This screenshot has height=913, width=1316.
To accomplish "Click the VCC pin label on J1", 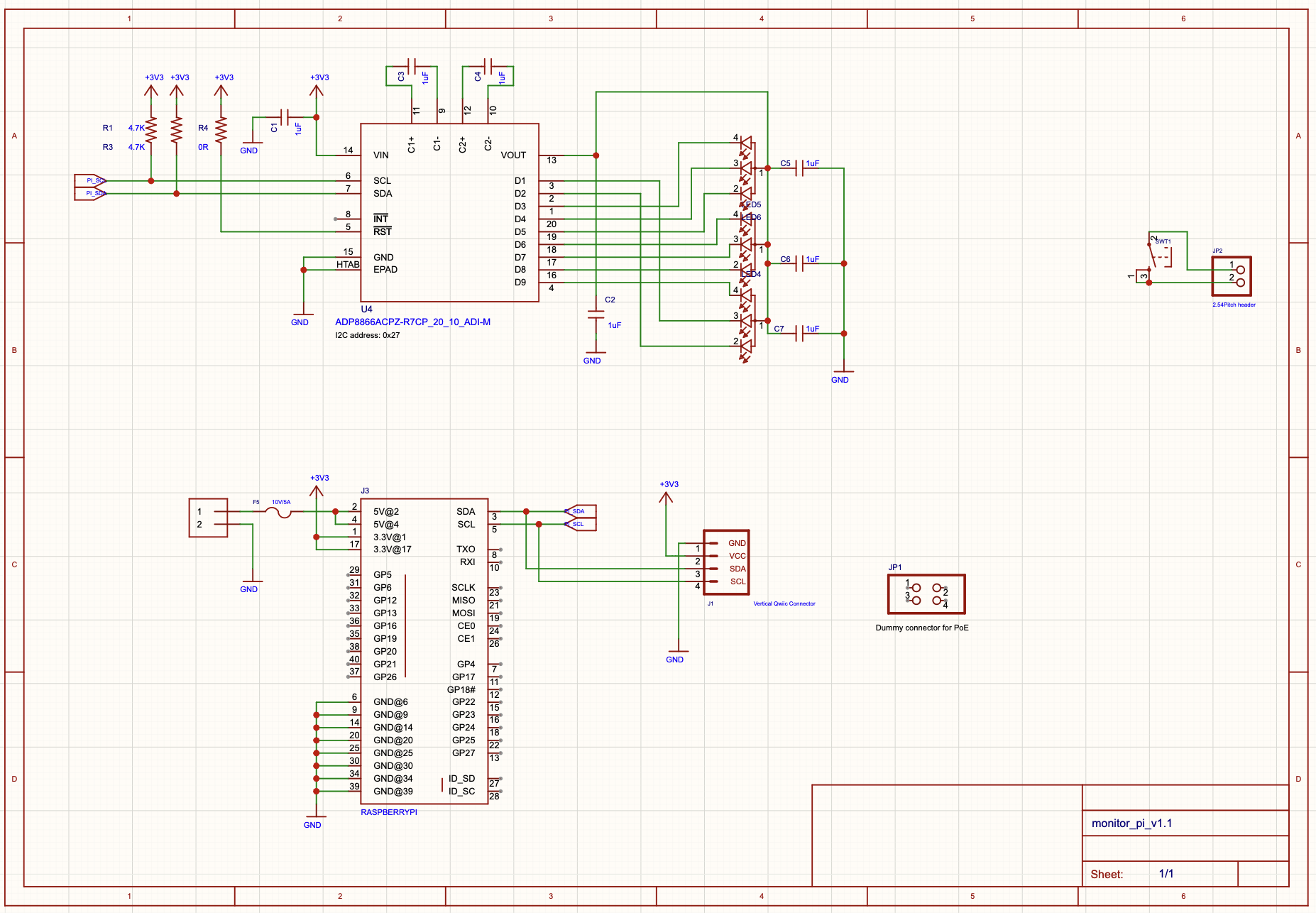I will [x=737, y=556].
